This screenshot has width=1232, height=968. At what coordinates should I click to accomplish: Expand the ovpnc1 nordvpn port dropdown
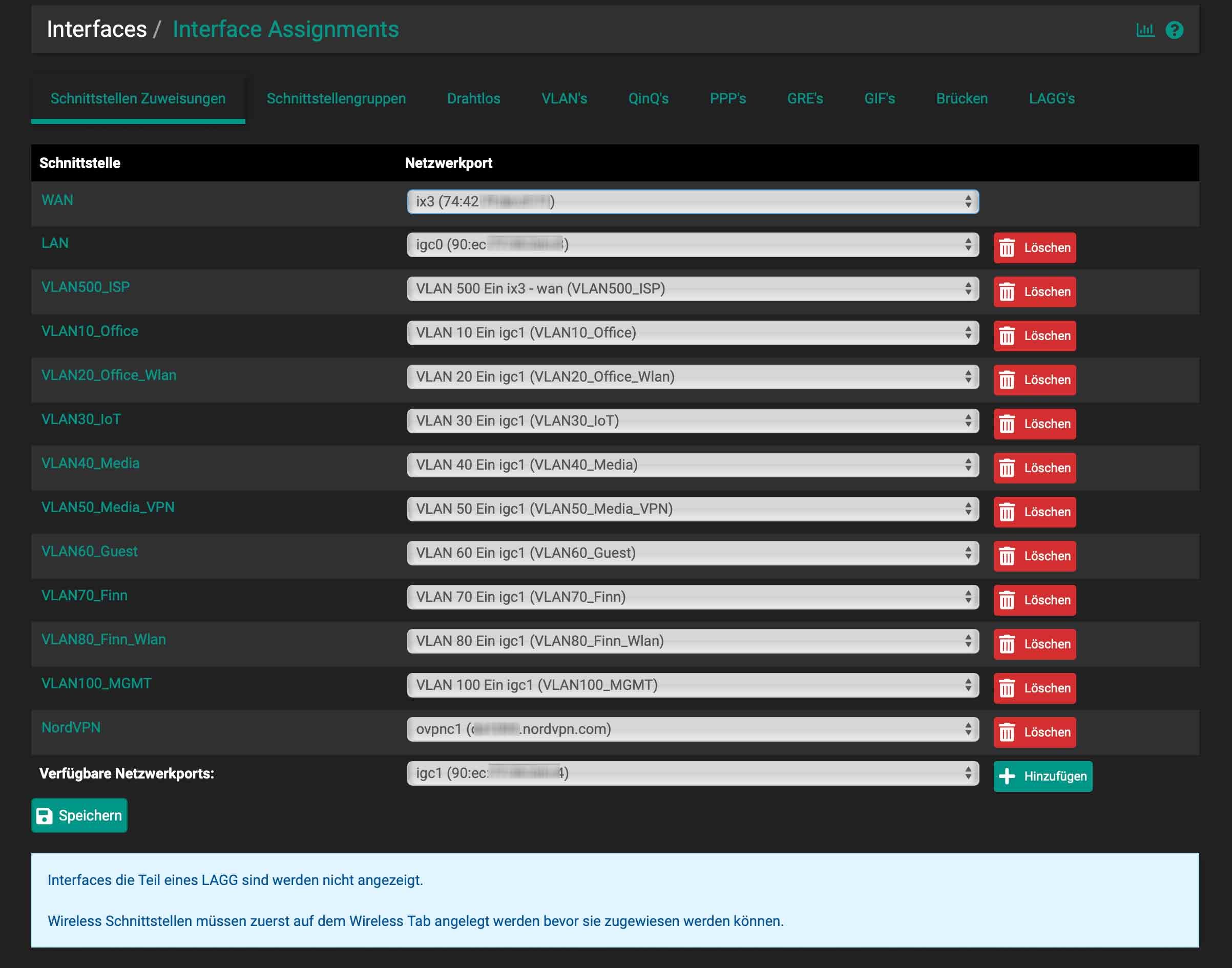point(693,729)
